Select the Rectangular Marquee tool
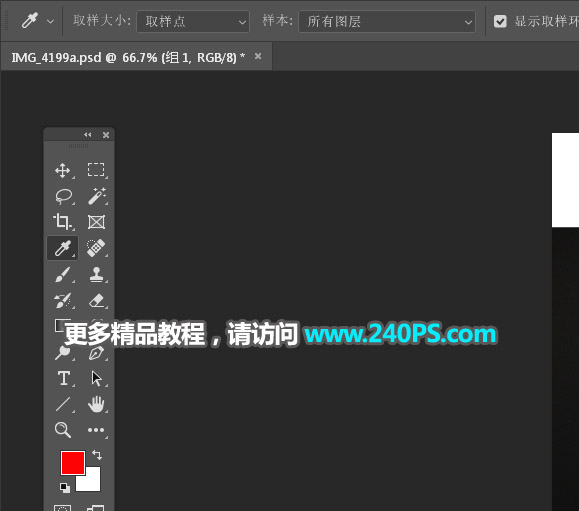Viewport: 579px width, 511px height. pyautogui.click(x=96, y=170)
